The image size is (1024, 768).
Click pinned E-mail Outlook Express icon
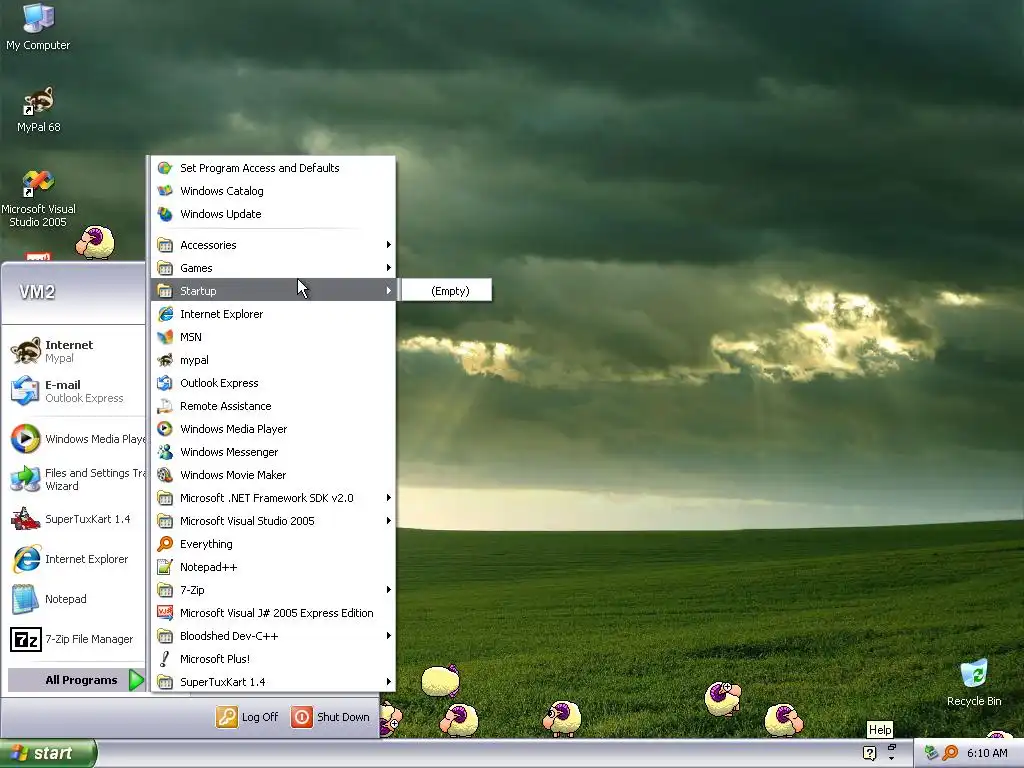point(25,391)
